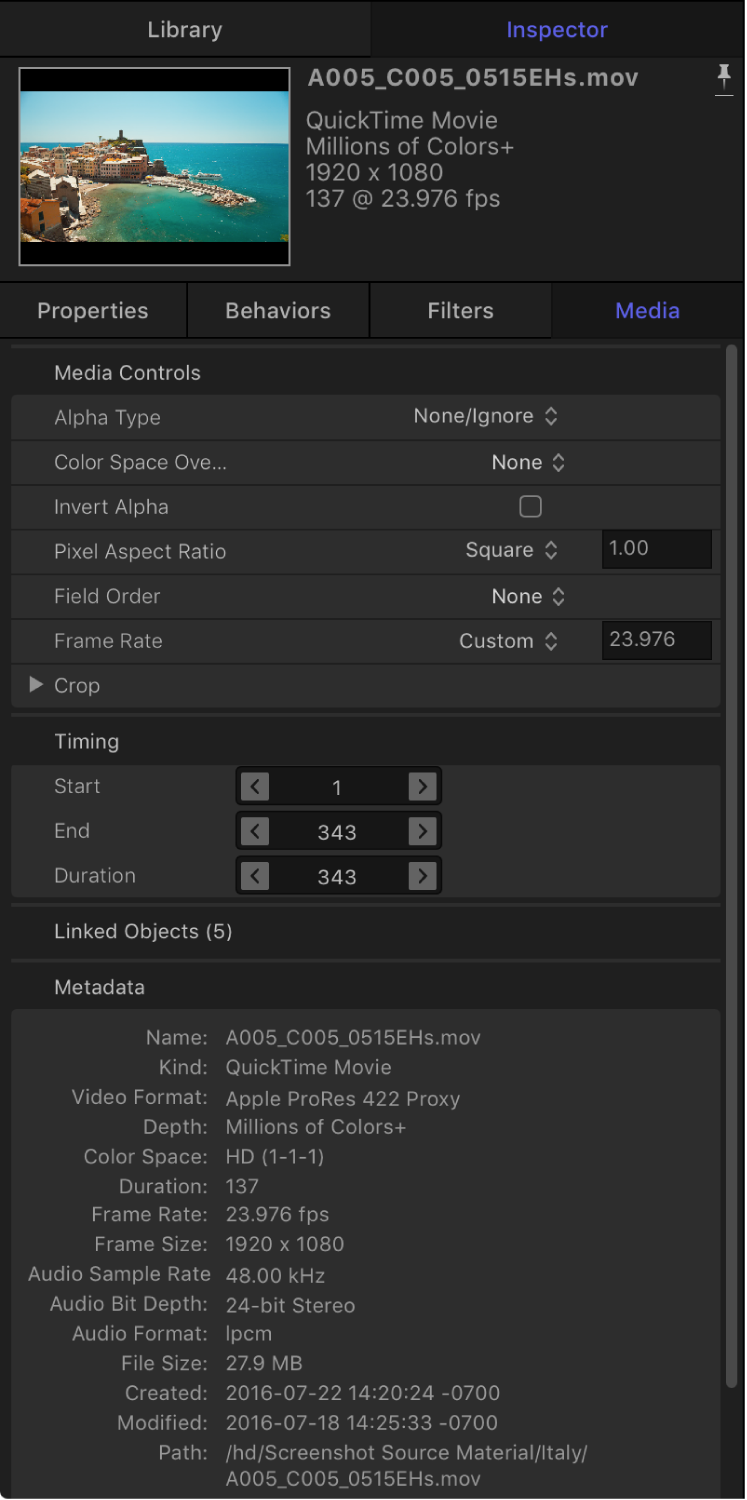Select the Filters tab
747x1500 pixels.
[460, 311]
